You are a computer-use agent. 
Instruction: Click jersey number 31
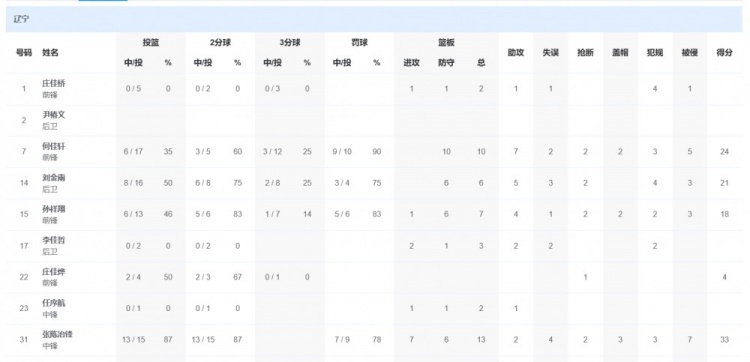point(24,340)
